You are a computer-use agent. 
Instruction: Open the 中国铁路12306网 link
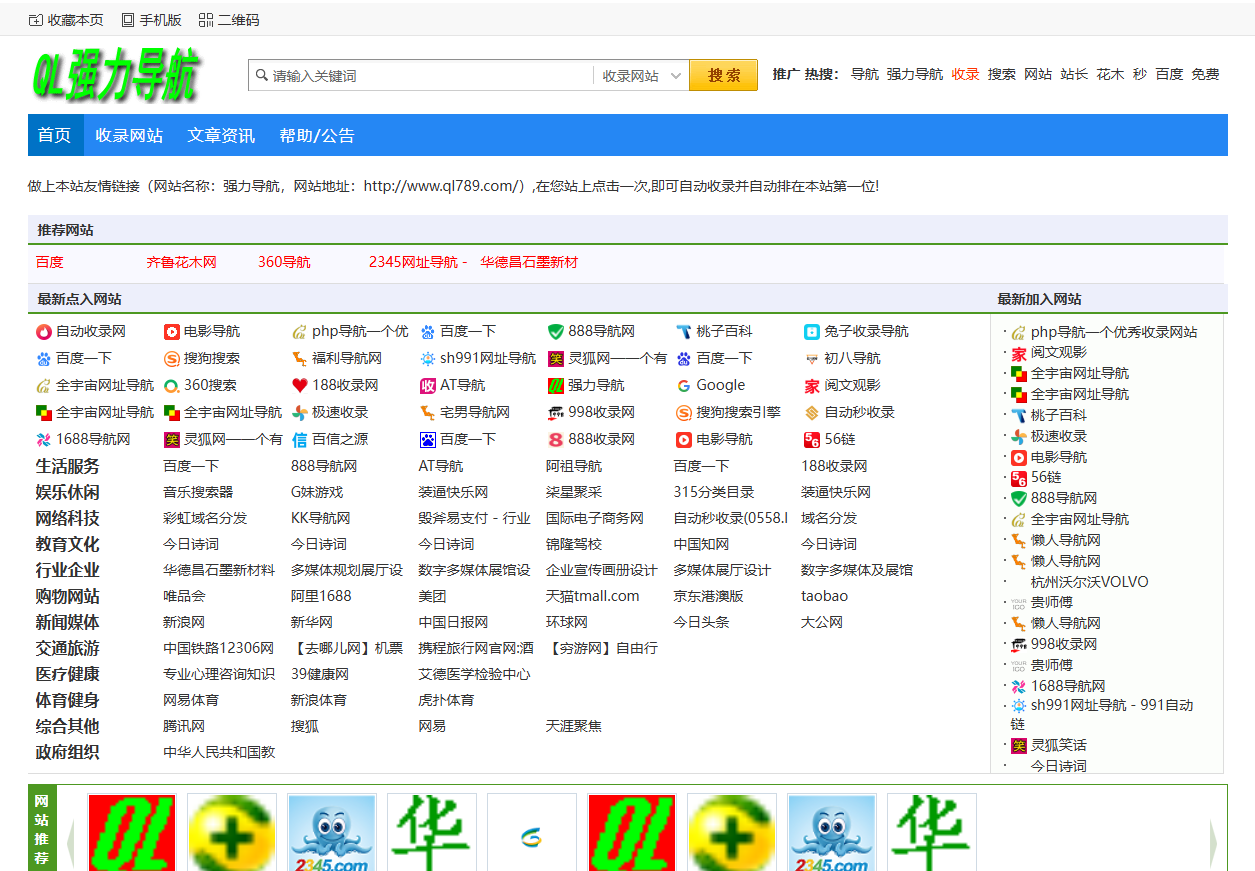click(219, 649)
